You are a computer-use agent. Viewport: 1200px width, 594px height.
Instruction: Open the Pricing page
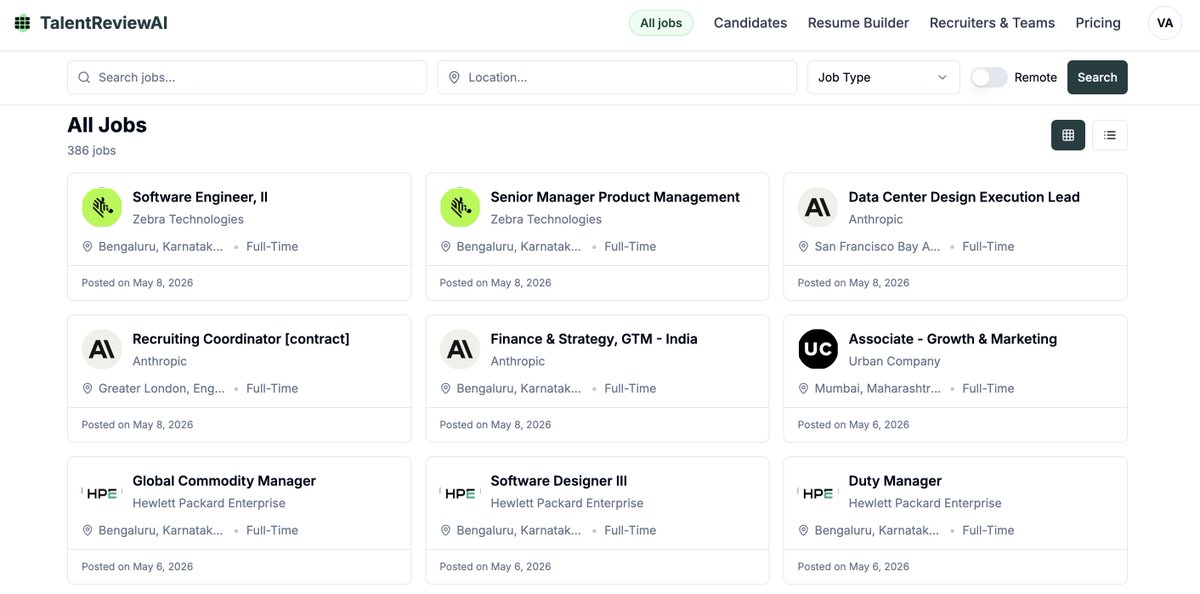coord(1098,23)
